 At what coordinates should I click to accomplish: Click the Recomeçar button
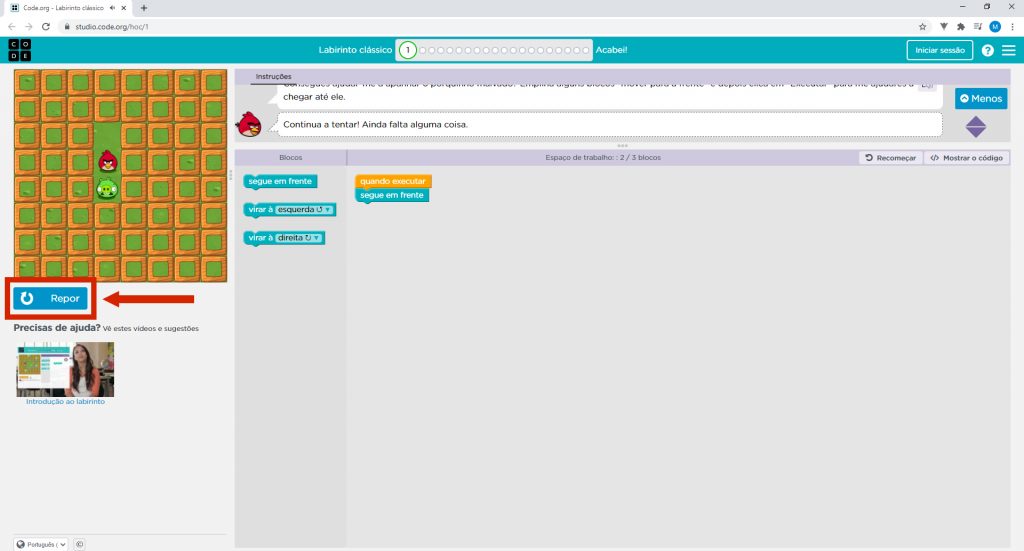click(891, 158)
